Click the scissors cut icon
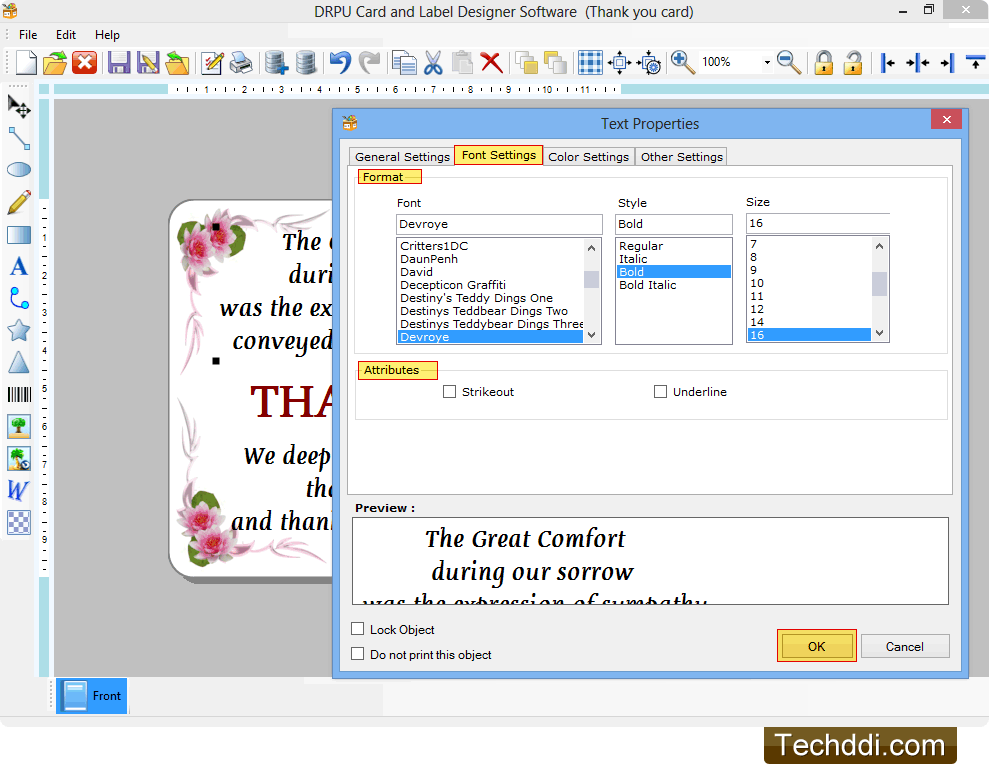Viewport: 989px width, 764px height. click(x=433, y=63)
